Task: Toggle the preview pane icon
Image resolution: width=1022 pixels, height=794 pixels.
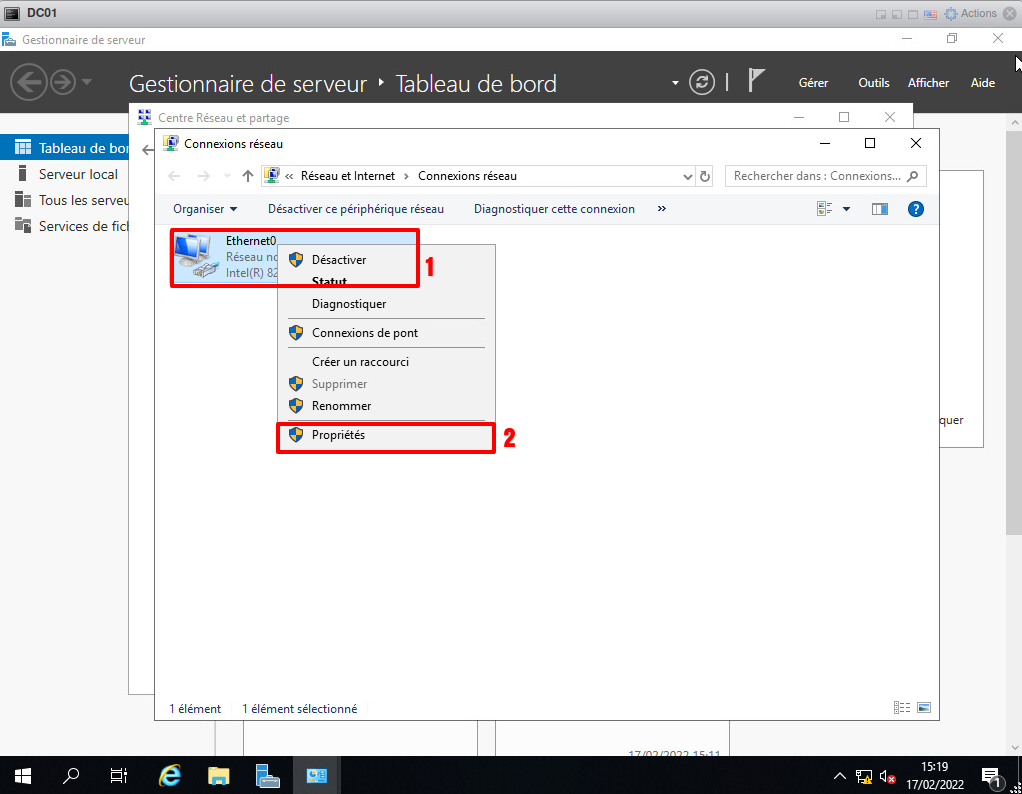Action: pos(880,209)
